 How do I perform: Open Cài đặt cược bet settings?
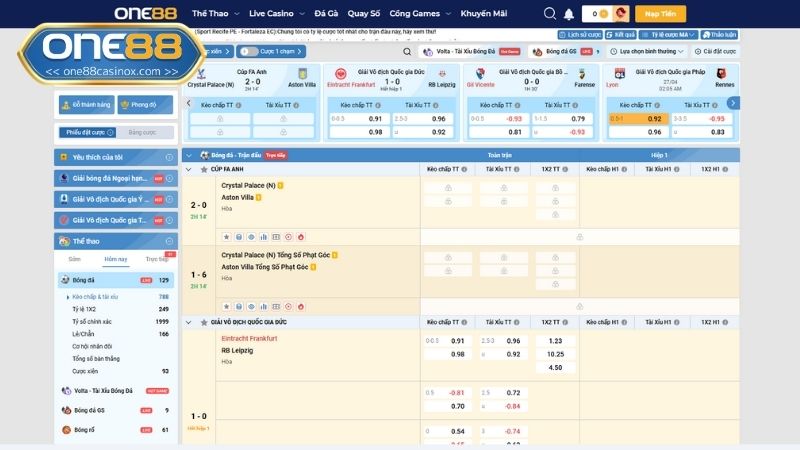[715, 52]
